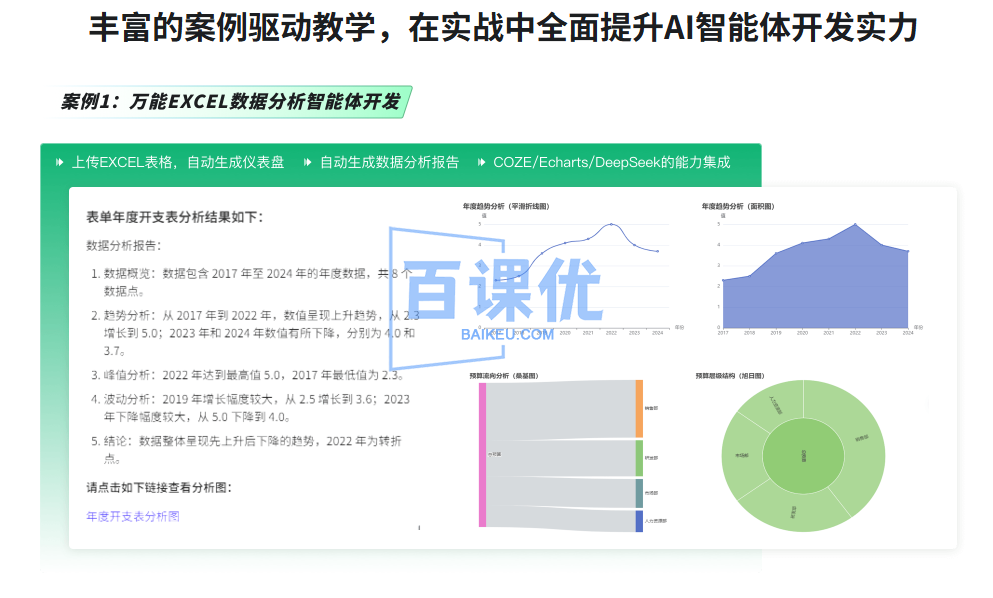Click the center circle of the sunburst chart

point(804,456)
